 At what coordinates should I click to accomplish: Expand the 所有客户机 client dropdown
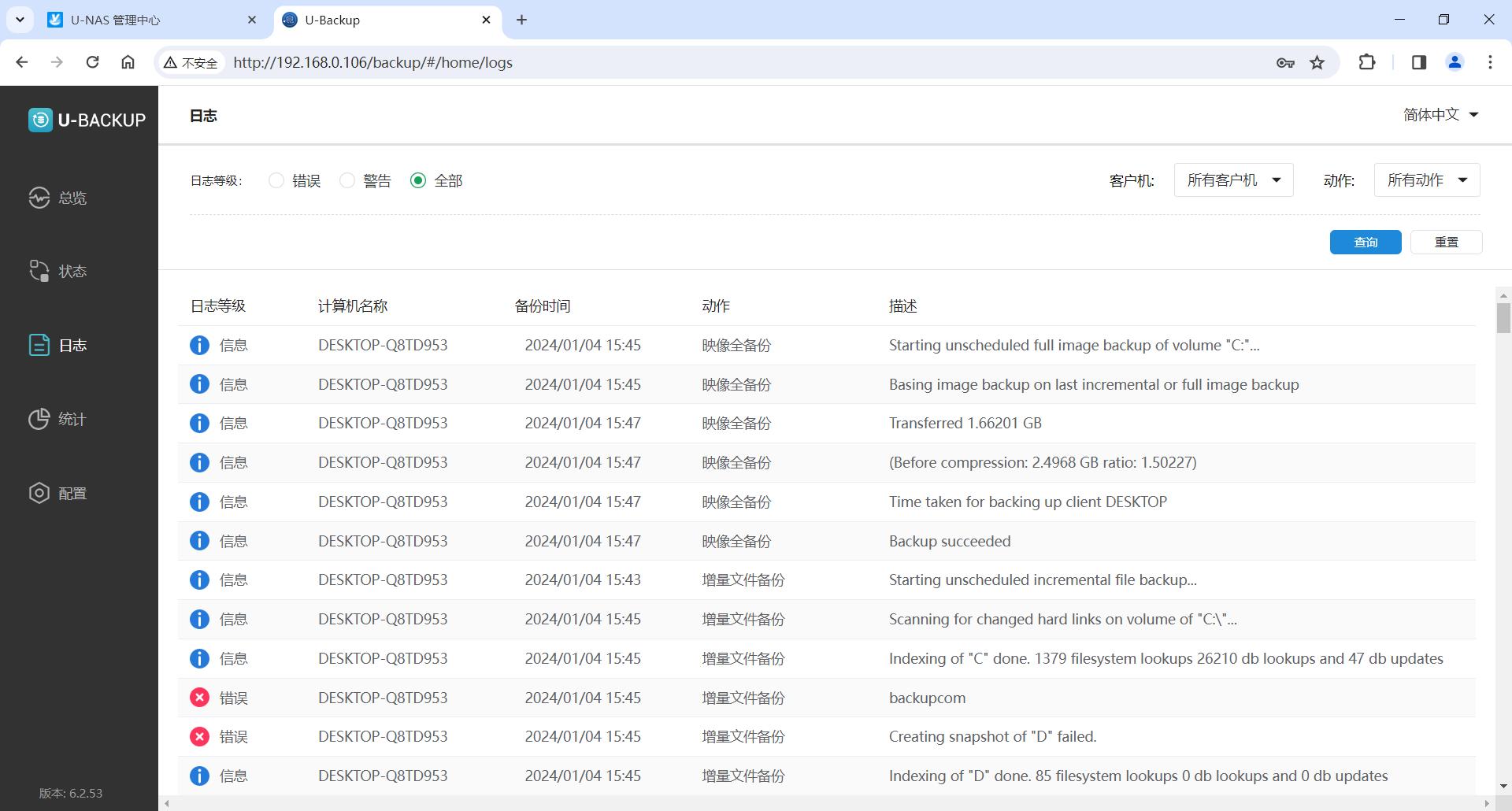tap(1233, 180)
